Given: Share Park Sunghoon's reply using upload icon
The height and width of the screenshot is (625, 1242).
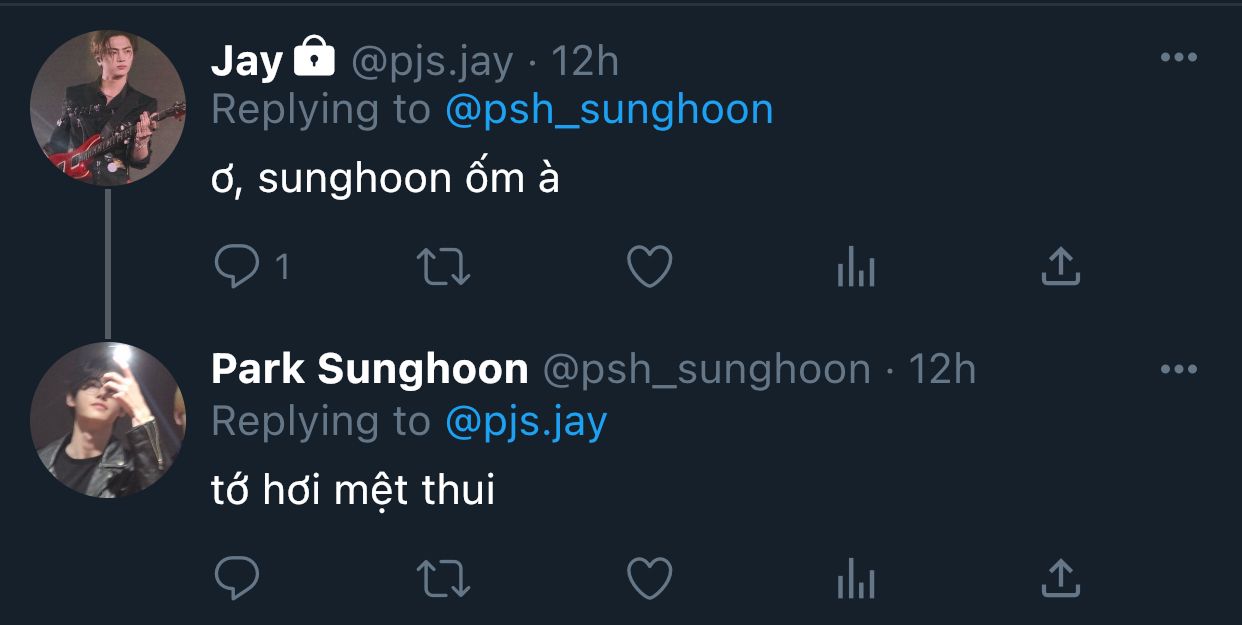Looking at the screenshot, I should [x=1061, y=578].
